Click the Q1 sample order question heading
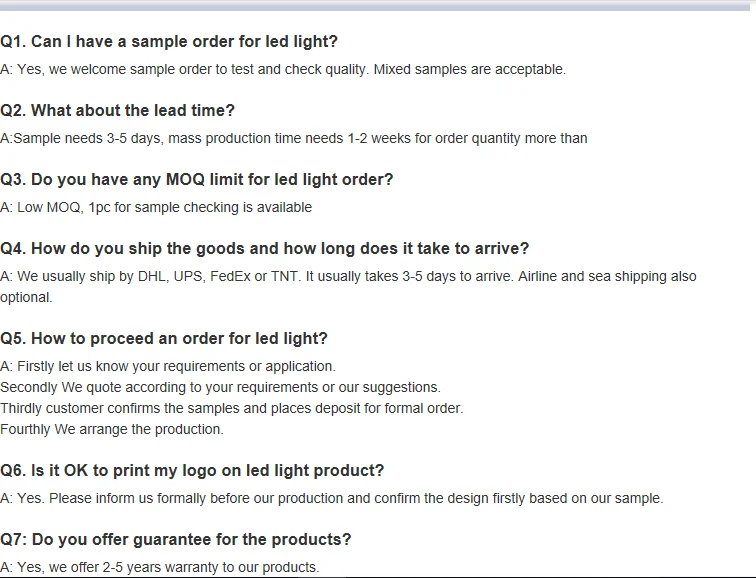 coord(169,41)
